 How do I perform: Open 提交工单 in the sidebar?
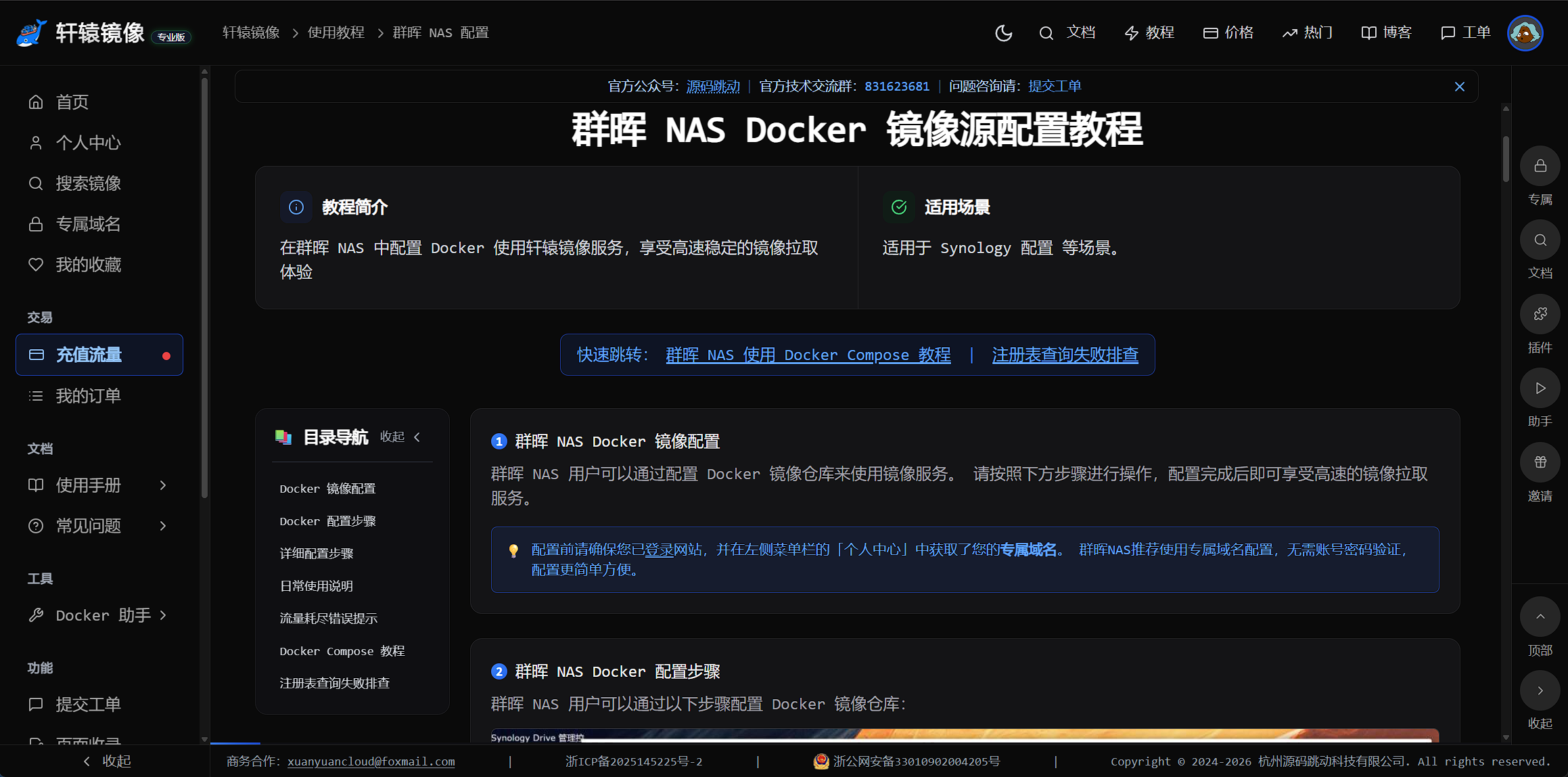coord(99,705)
